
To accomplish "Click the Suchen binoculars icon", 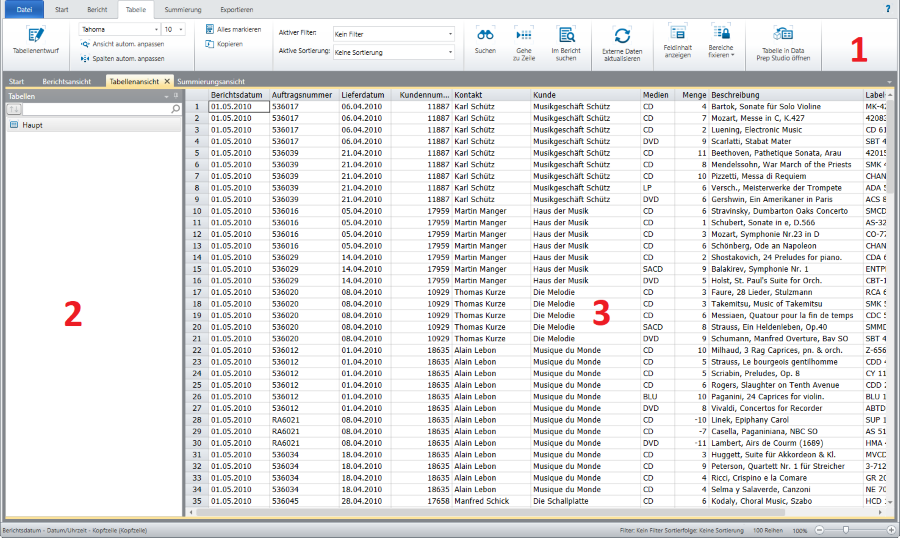I will [x=485, y=35].
